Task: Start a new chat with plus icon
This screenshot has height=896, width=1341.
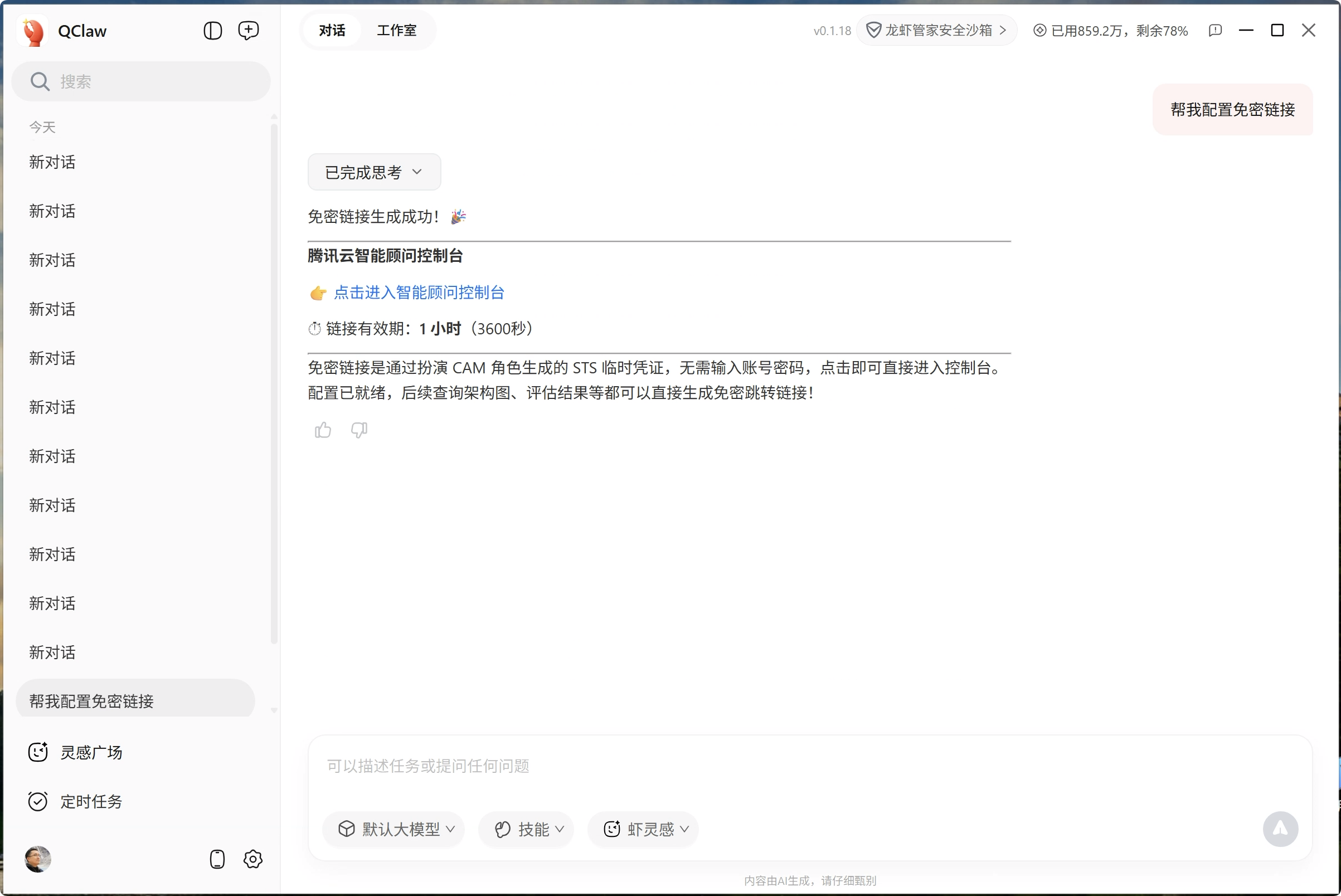Action: [248, 31]
